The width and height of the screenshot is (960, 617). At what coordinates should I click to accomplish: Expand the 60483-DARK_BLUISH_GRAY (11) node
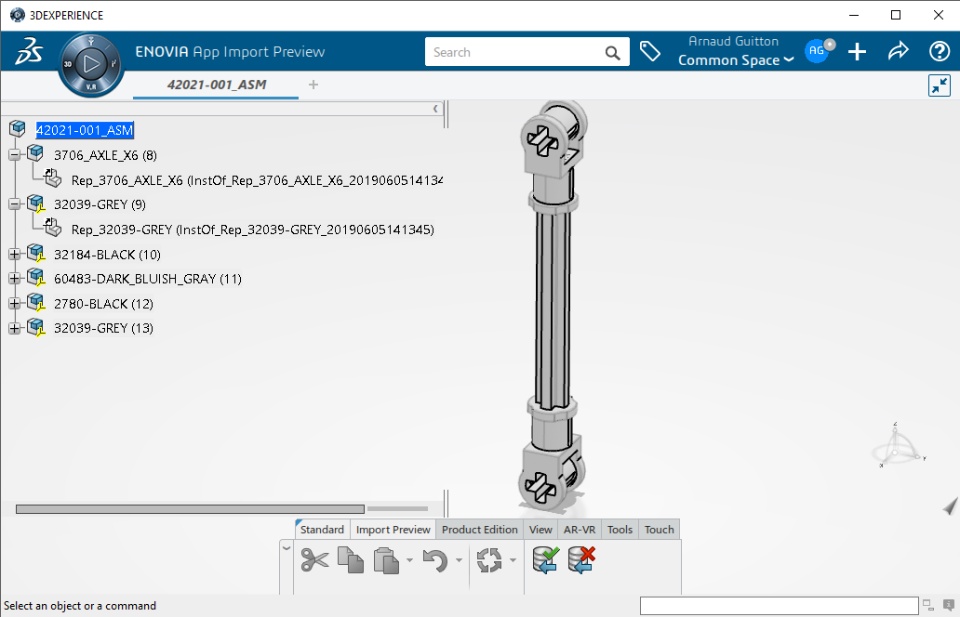14,279
